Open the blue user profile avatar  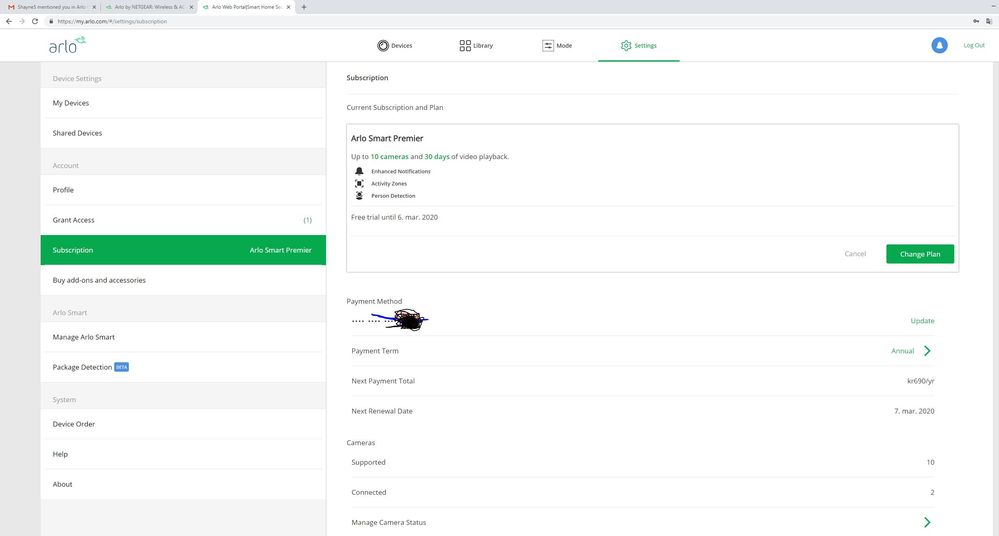(939, 45)
